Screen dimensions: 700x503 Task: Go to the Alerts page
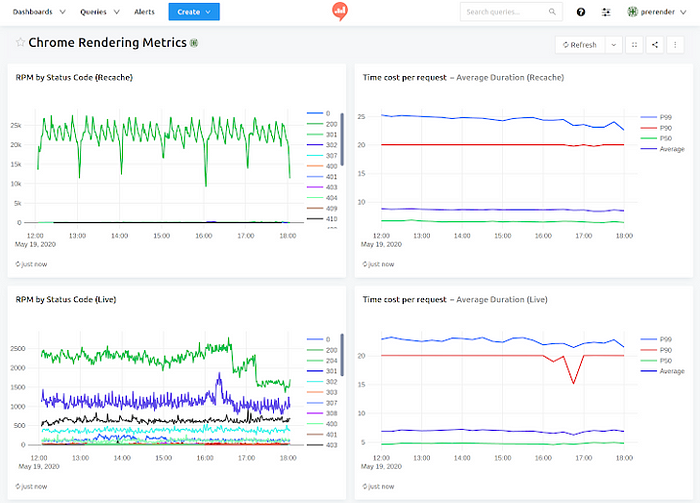point(144,12)
